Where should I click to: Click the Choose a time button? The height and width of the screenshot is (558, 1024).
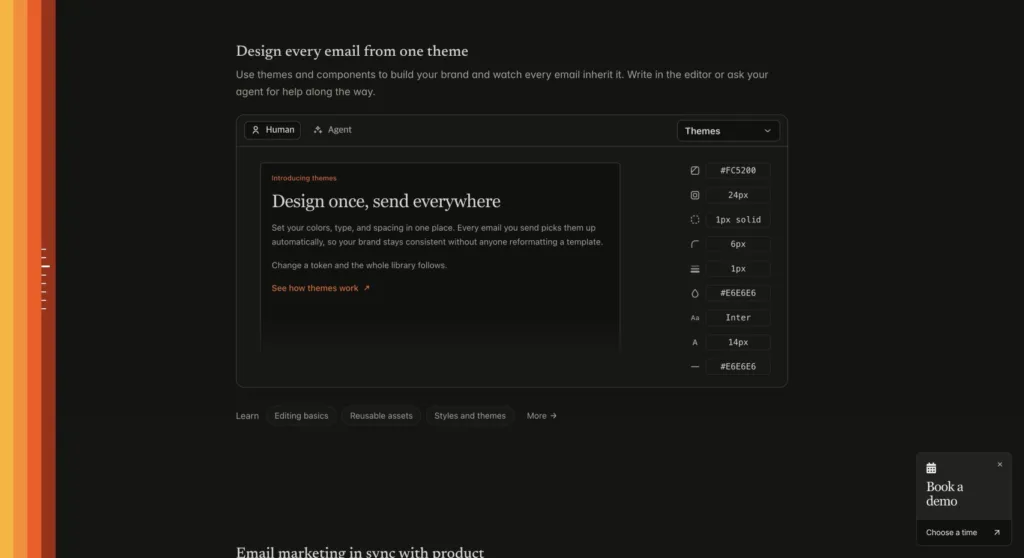(963, 533)
